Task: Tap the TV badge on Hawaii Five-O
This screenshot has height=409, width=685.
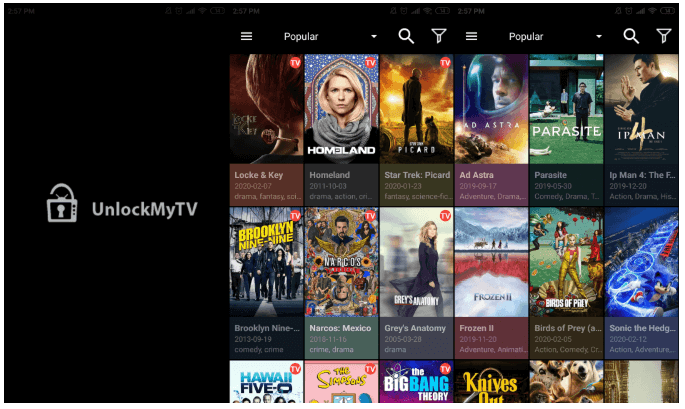Action: pyautogui.click(x=295, y=369)
